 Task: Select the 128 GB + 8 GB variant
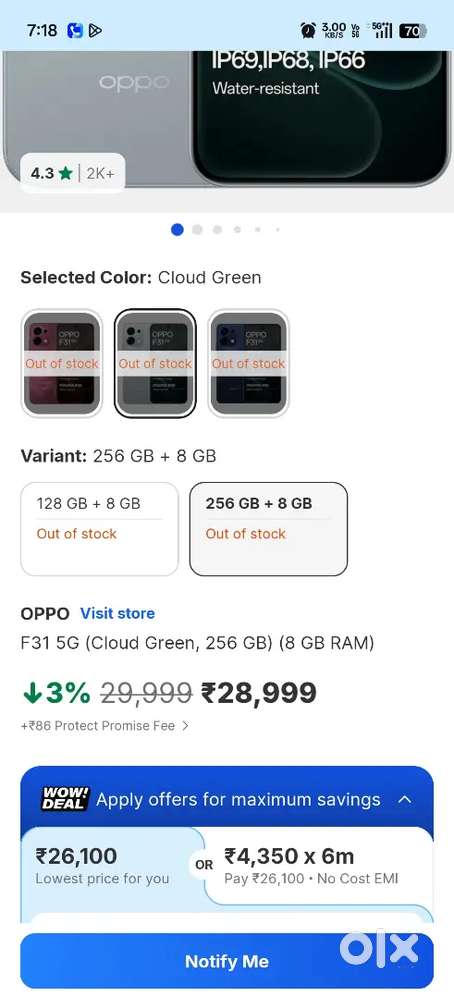pyautogui.click(x=99, y=529)
